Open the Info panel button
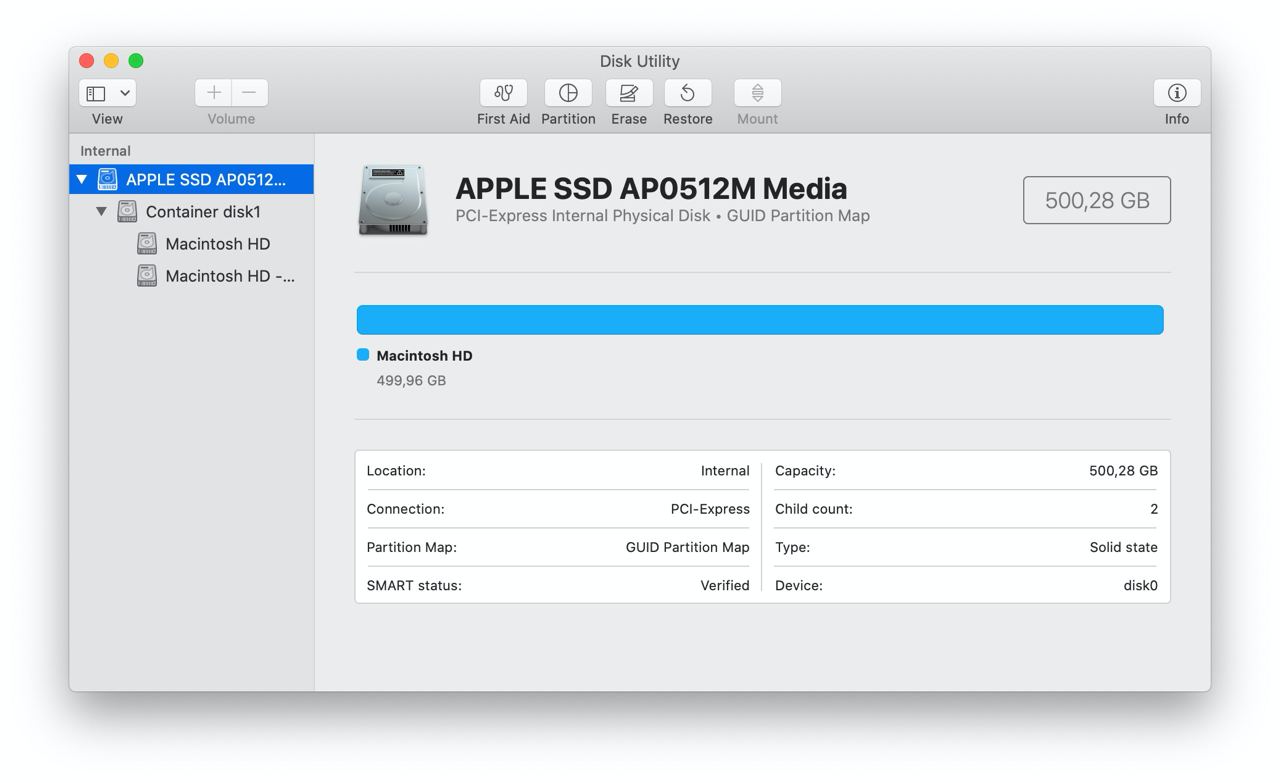This screenshot has height=783, width=1280. coord(1177,93)
